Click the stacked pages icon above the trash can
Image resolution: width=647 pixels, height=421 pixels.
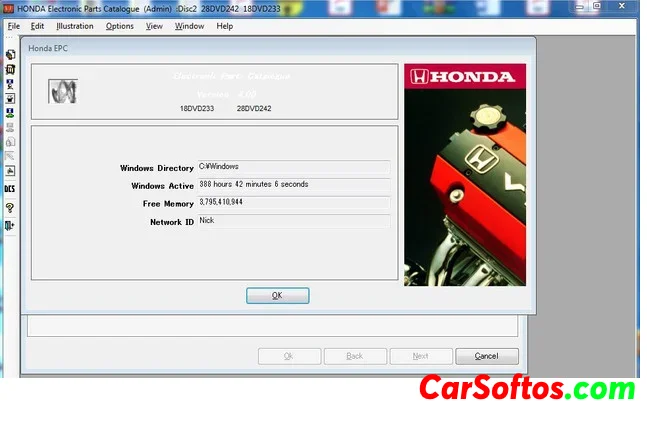click(x=10, y=54)
